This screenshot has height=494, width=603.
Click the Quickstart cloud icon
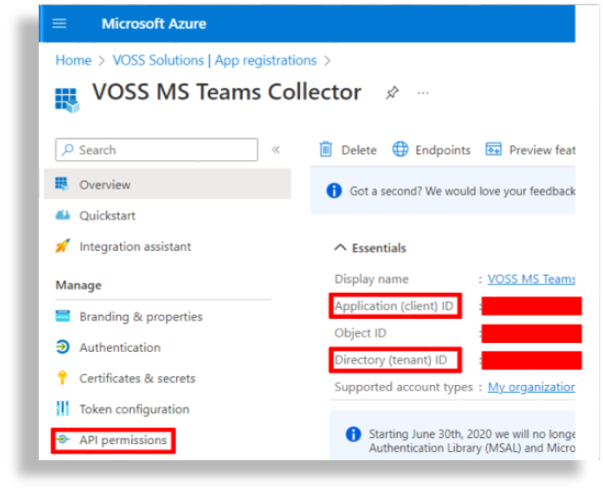click(x=63, y=215)
